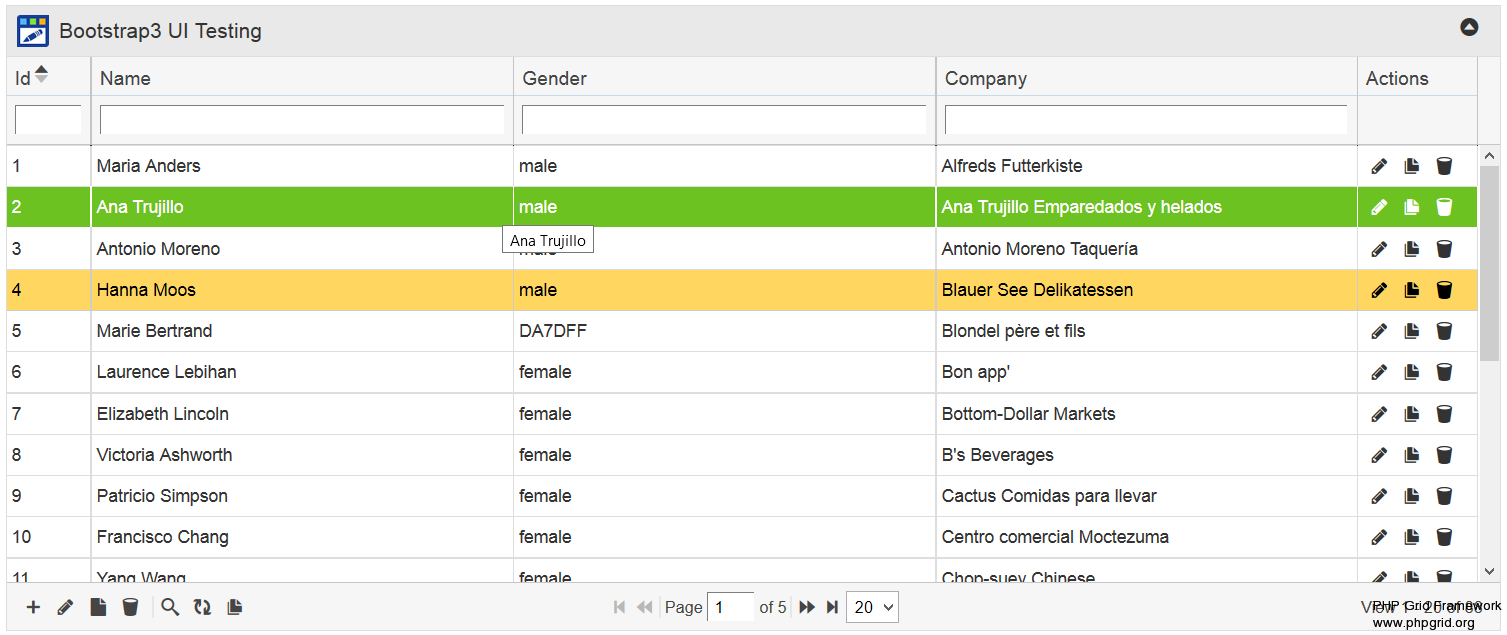Image resolution: width=1507 pixels, height=635 pixels.
Task: Edit the Maria Anders row via pencil icon
Action: click(1379, 166)
